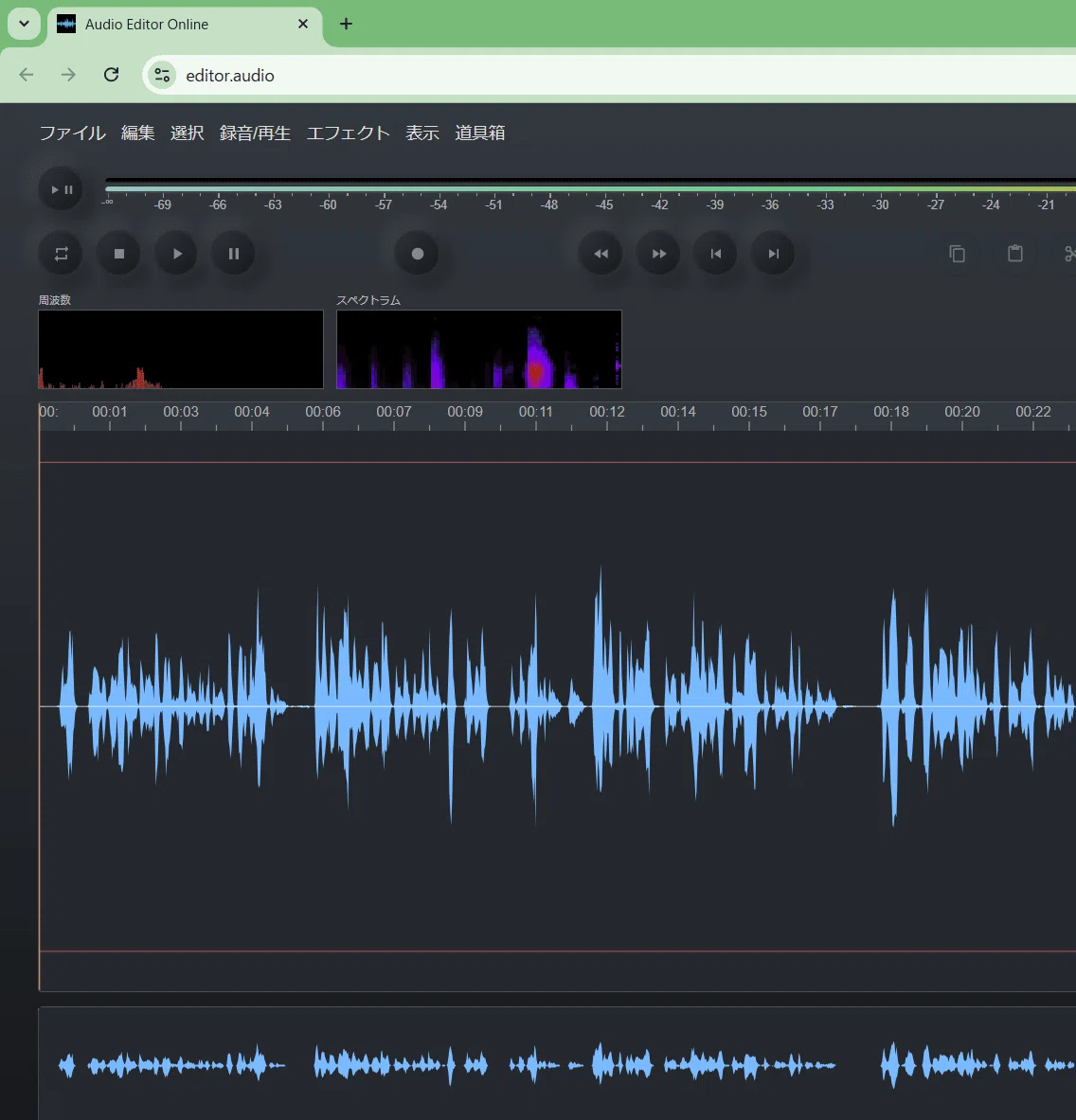Open the 道具箱 menu
The height and width of the screenshot is (1120, 1076).
coord(480,133)
